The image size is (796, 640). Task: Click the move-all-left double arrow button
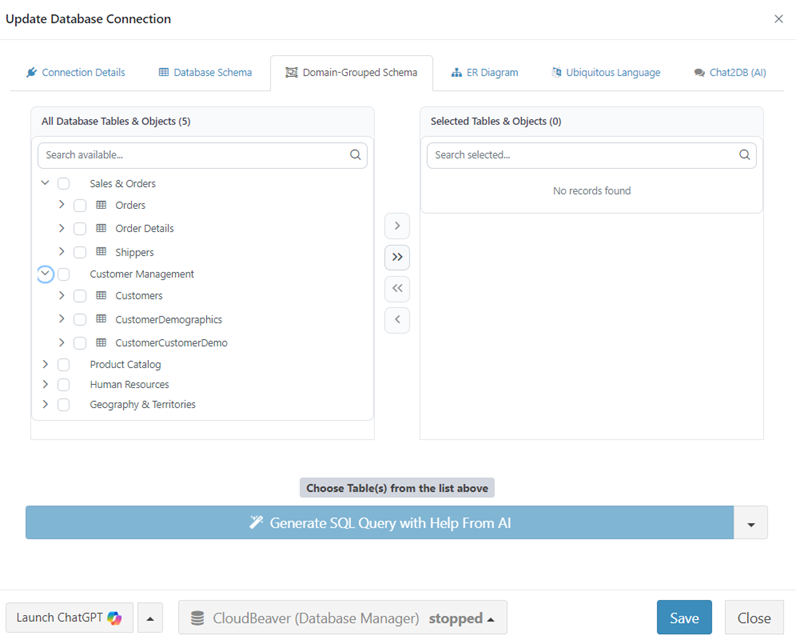[x=397, y=289]
